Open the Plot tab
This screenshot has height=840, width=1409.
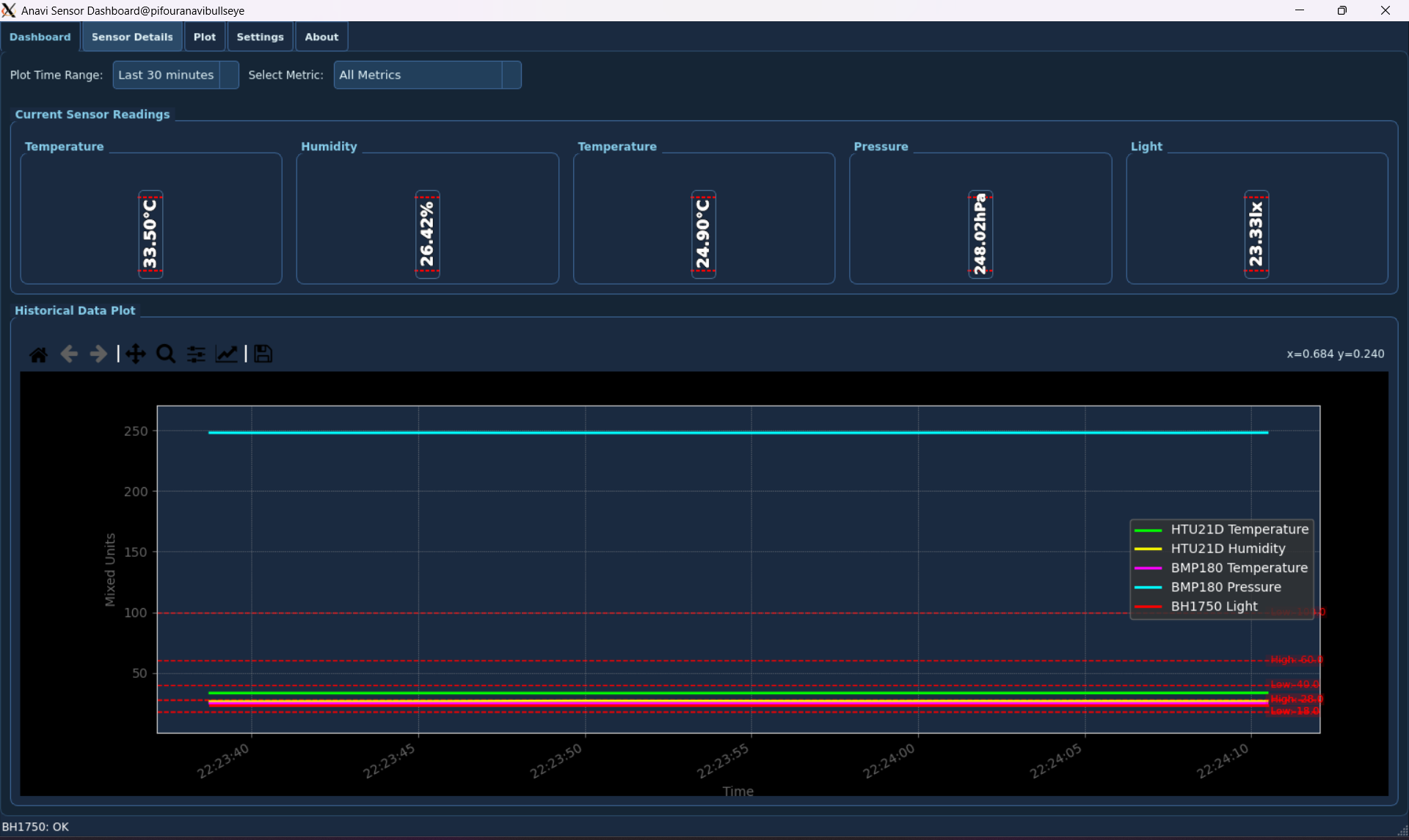point(204,37)
